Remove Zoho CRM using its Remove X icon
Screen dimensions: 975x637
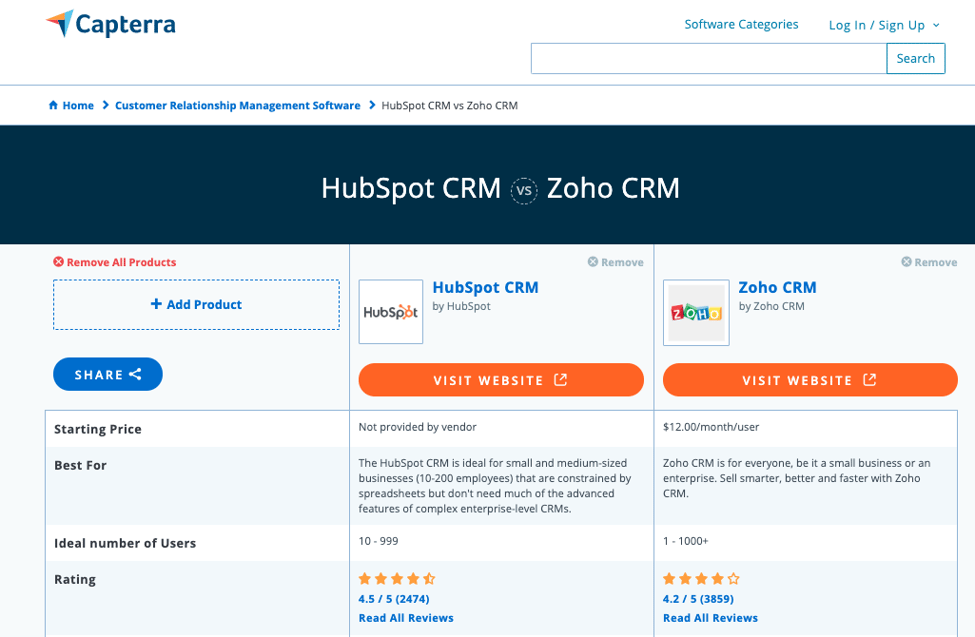click(907, 262)
